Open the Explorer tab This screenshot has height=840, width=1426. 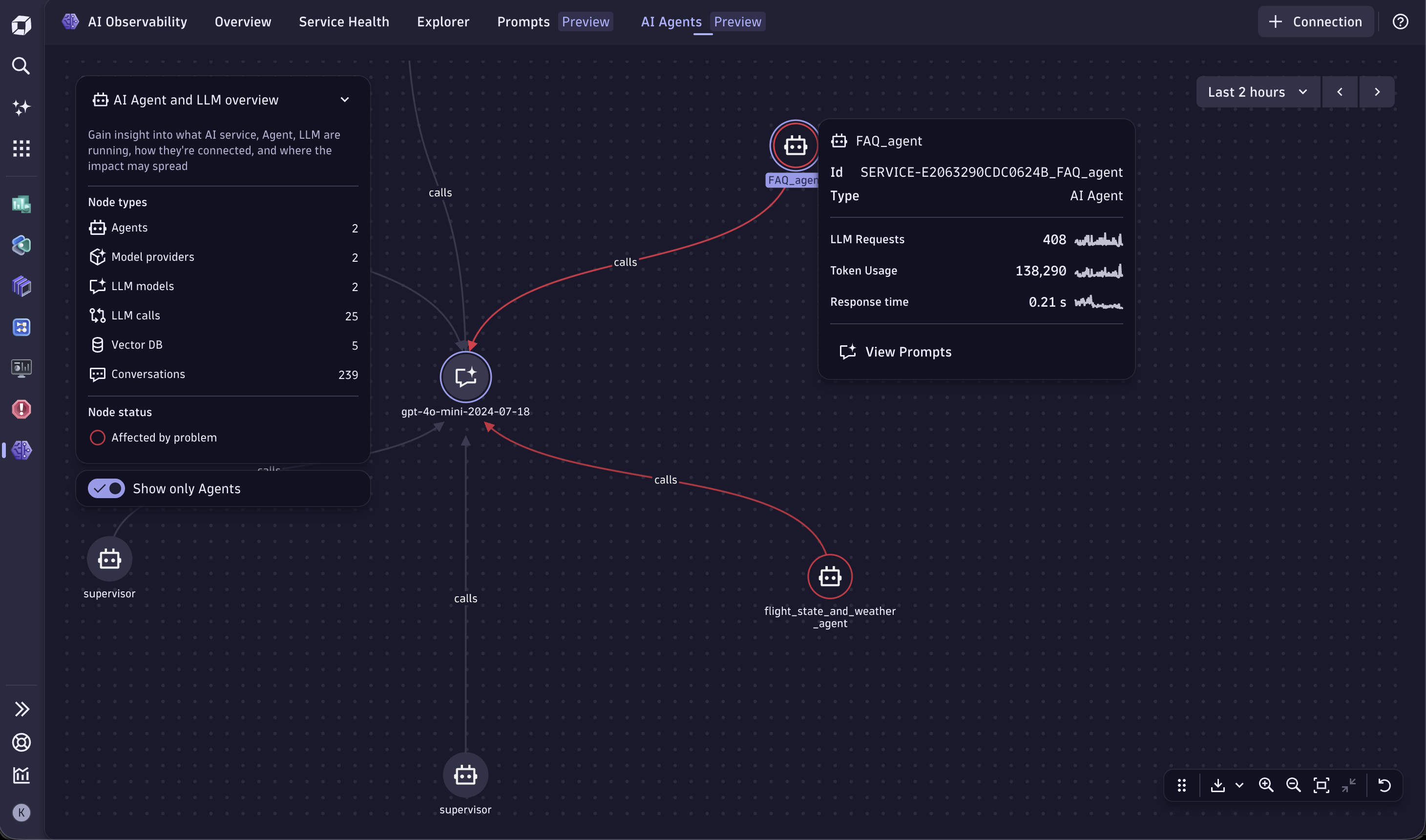(443, 21)
